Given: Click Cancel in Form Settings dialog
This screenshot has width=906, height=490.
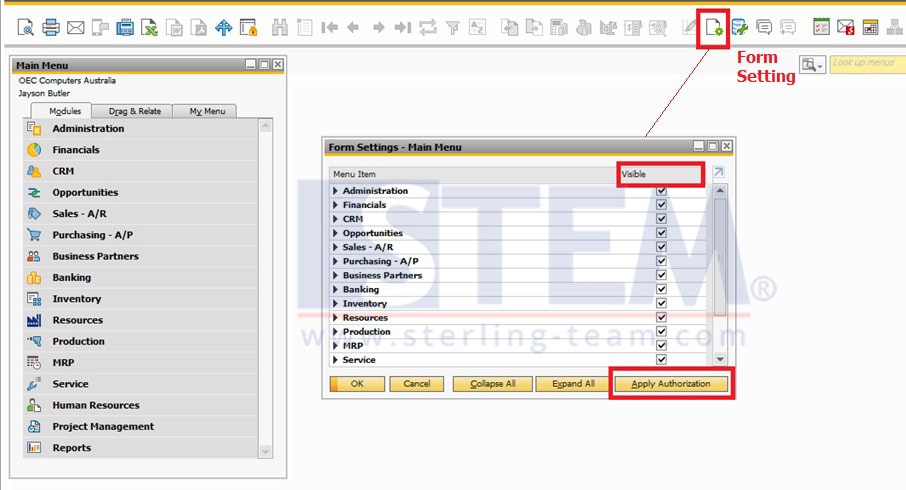Looking at the screenshot, I should [417, 384].
